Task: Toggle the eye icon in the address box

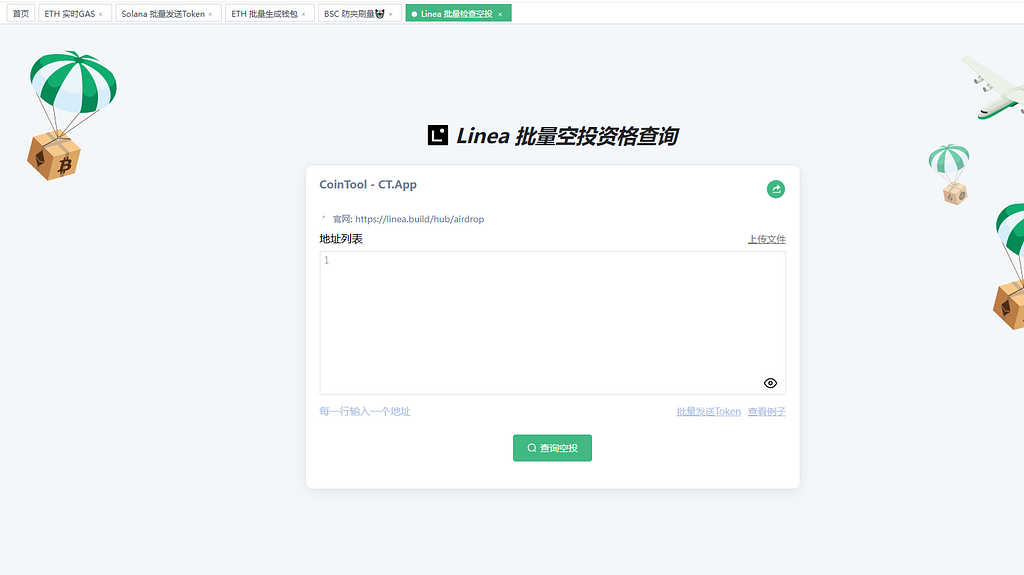Action: click(x=770, y=383)
